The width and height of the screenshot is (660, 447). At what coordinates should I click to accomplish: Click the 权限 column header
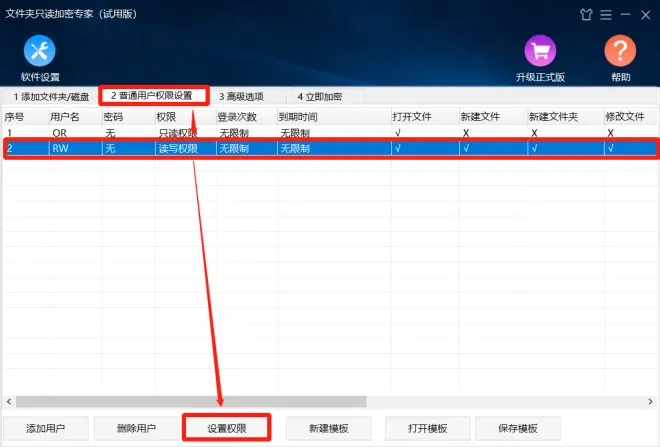pos(185,117)
